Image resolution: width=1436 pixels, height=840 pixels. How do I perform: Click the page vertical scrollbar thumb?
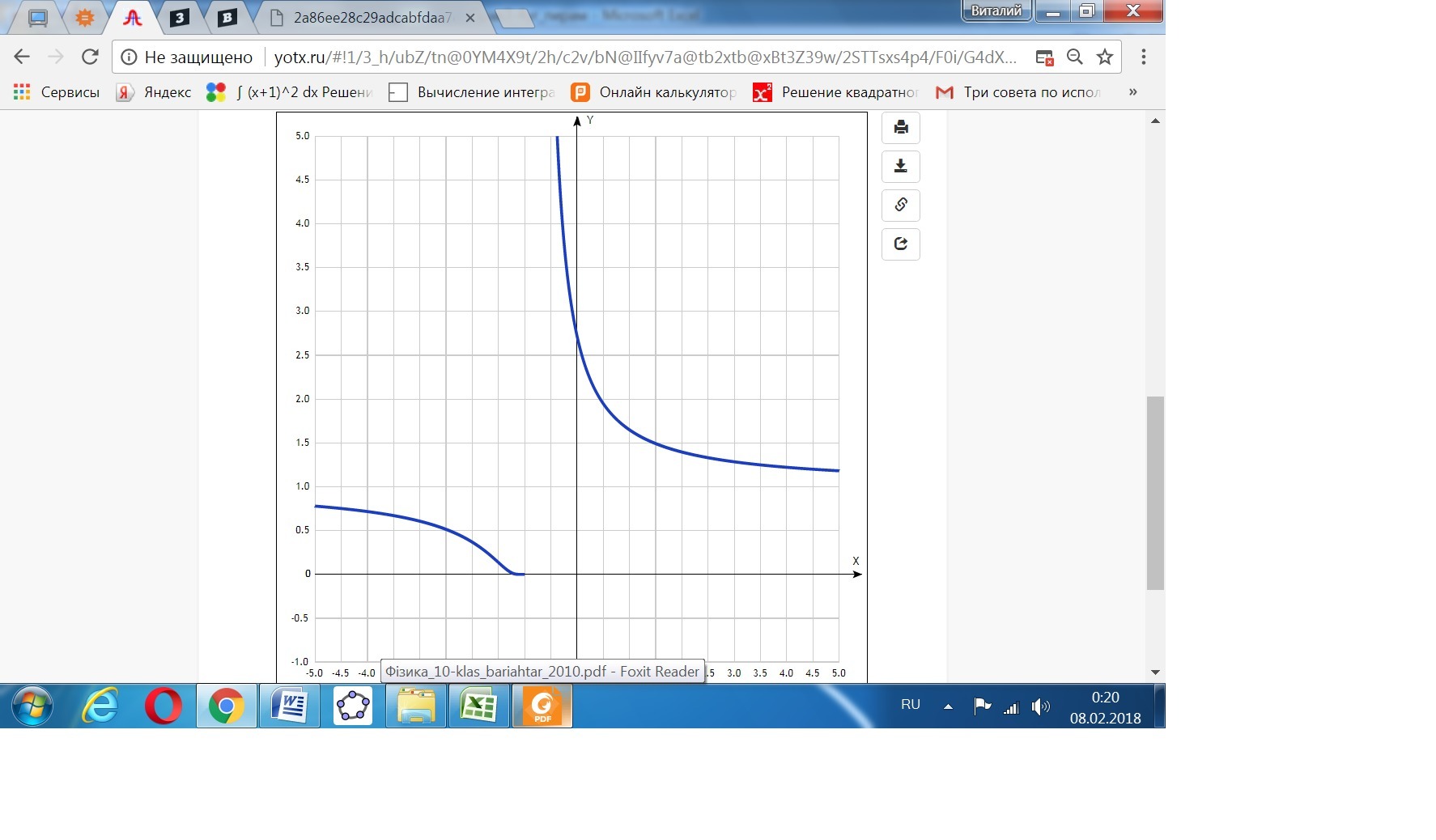1155,493
